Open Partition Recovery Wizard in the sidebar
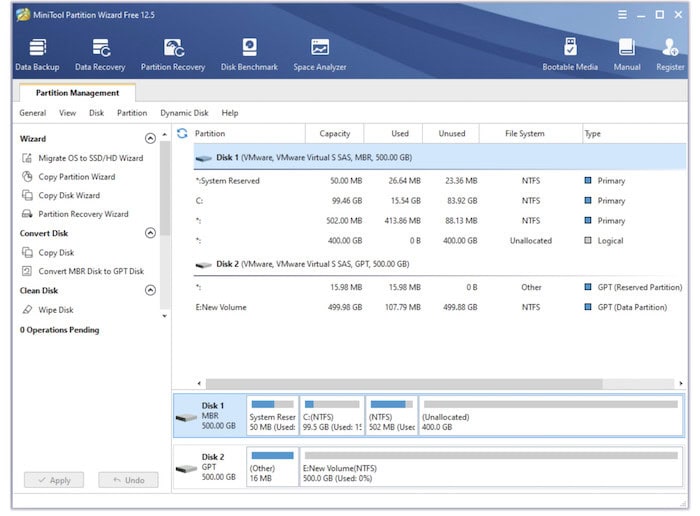This screenshot has width=700, height=516. coord(75,214)
